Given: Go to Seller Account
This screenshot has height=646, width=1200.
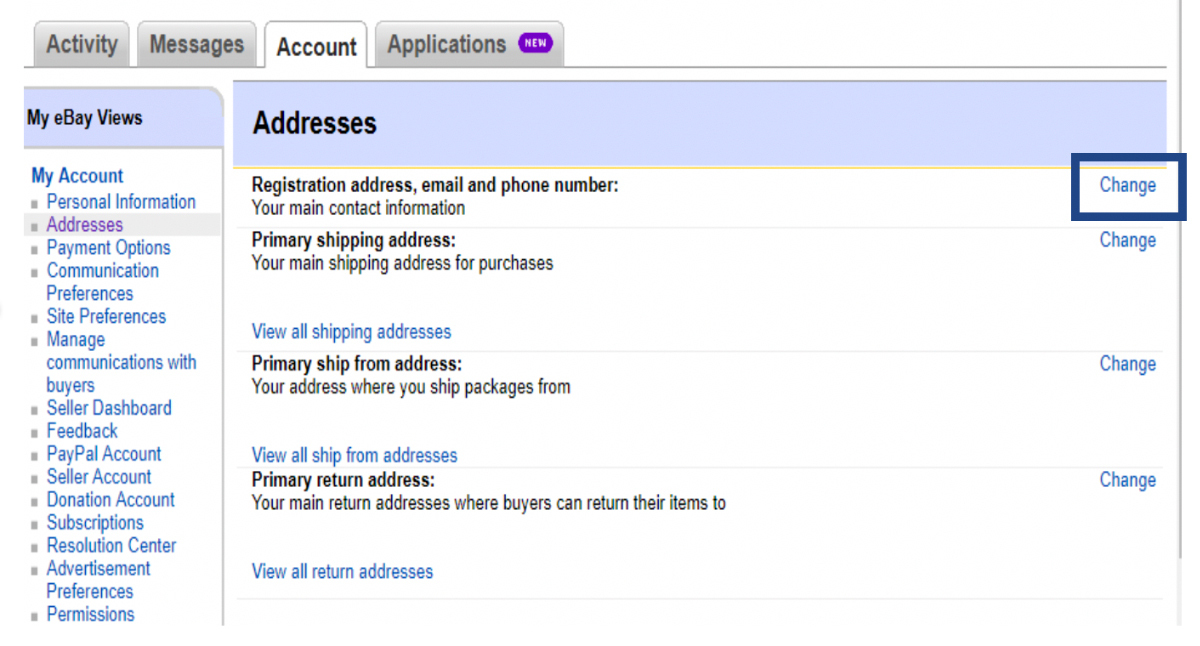Looking at the screenshot, I should (99, 477).
